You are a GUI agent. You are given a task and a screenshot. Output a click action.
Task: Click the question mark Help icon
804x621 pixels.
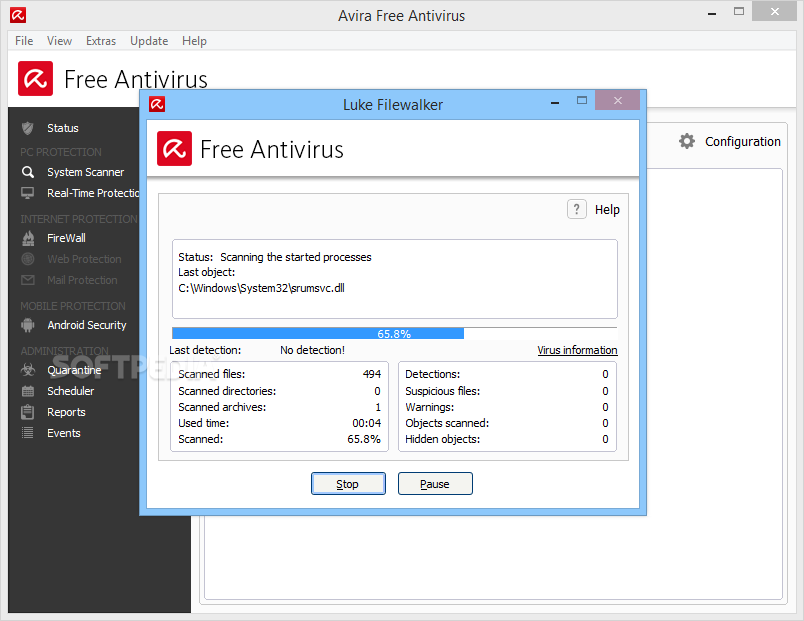(x=577, y=209)
